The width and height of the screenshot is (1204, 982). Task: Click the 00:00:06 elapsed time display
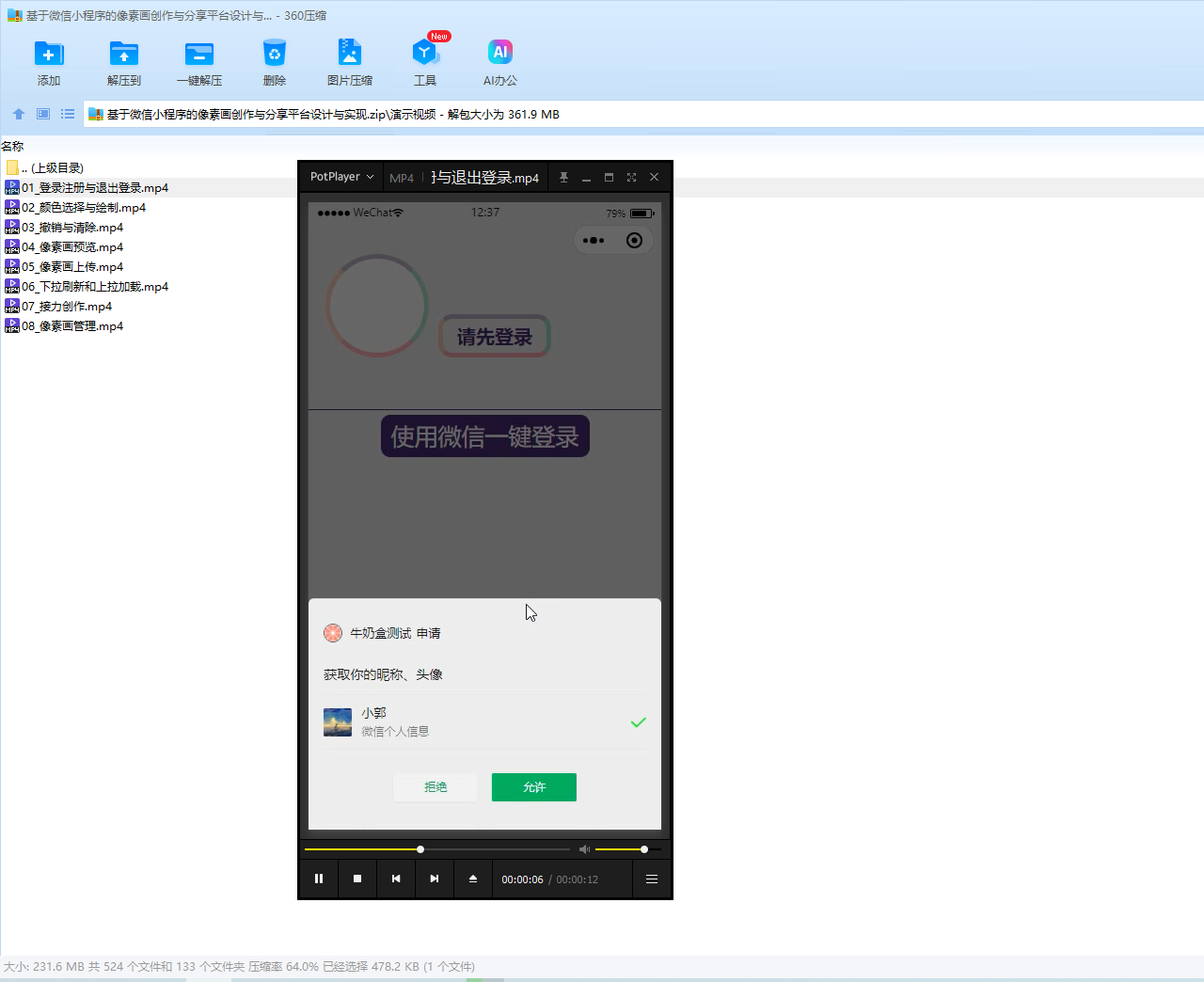coord(522,879)
